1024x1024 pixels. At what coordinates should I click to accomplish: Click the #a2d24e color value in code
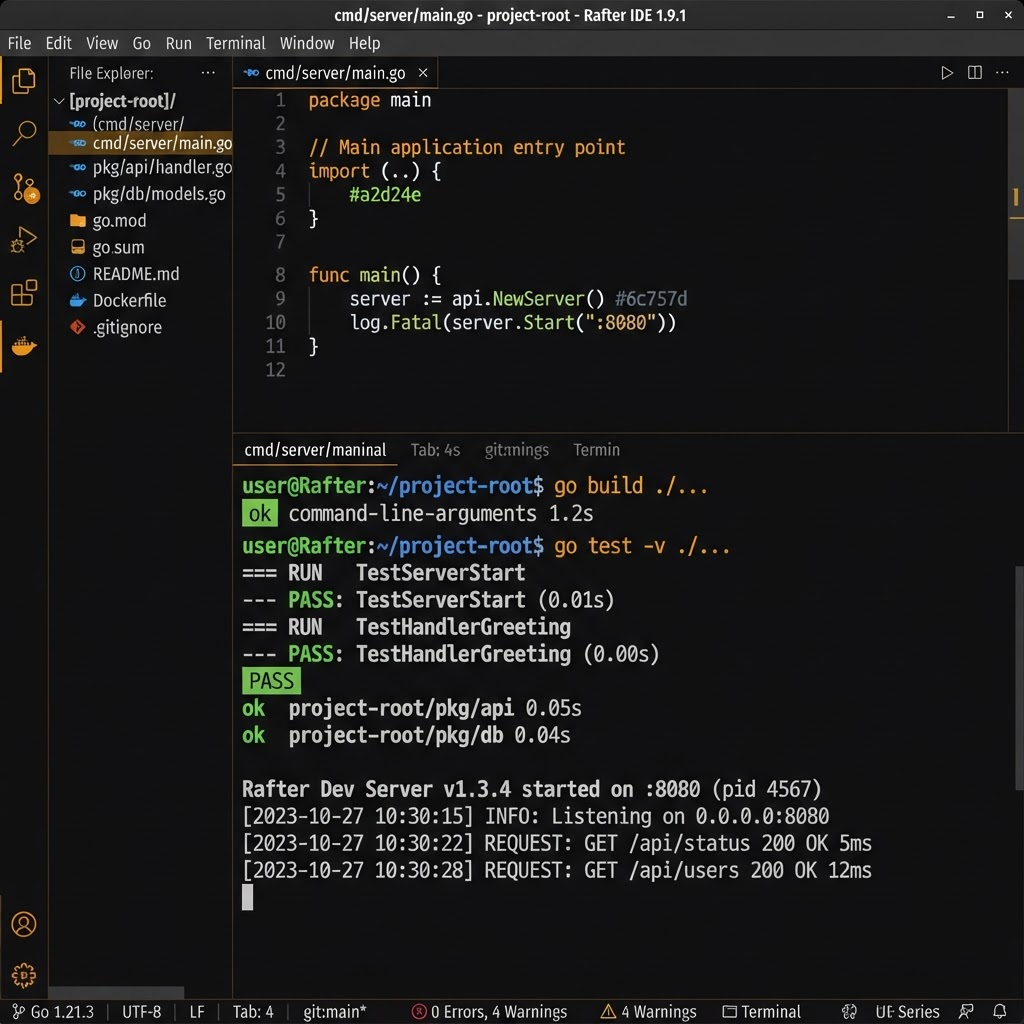click(x=385, y=195)
